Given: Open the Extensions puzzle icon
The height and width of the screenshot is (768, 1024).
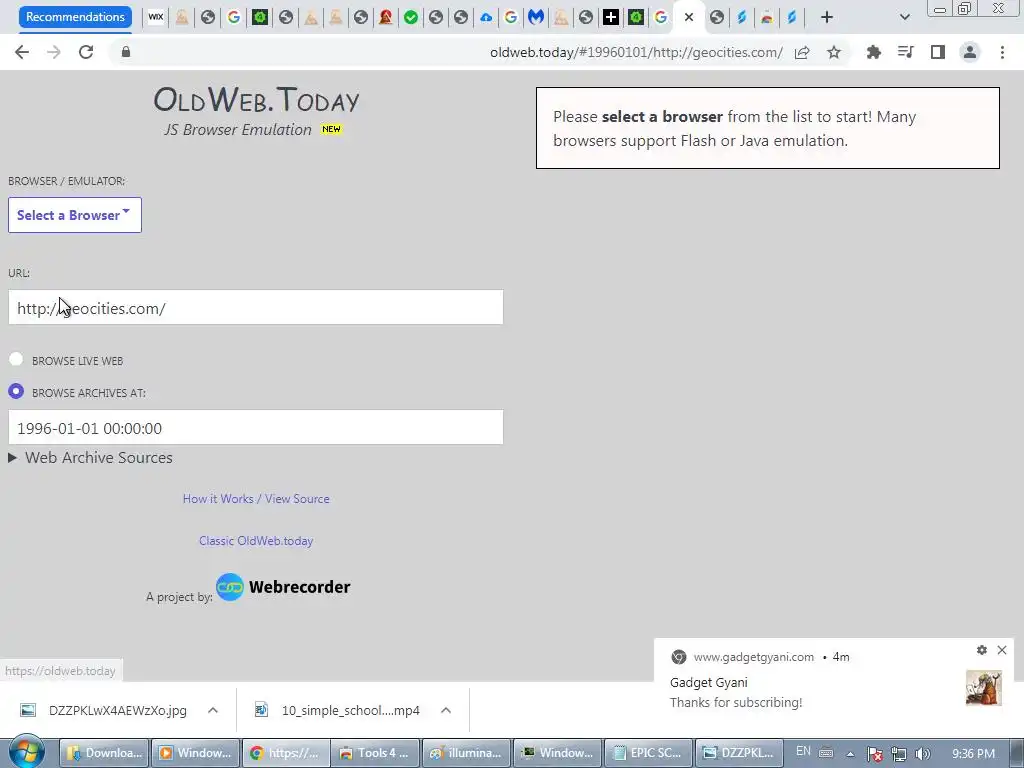Looking at the screenshot, I should [873, 52].
